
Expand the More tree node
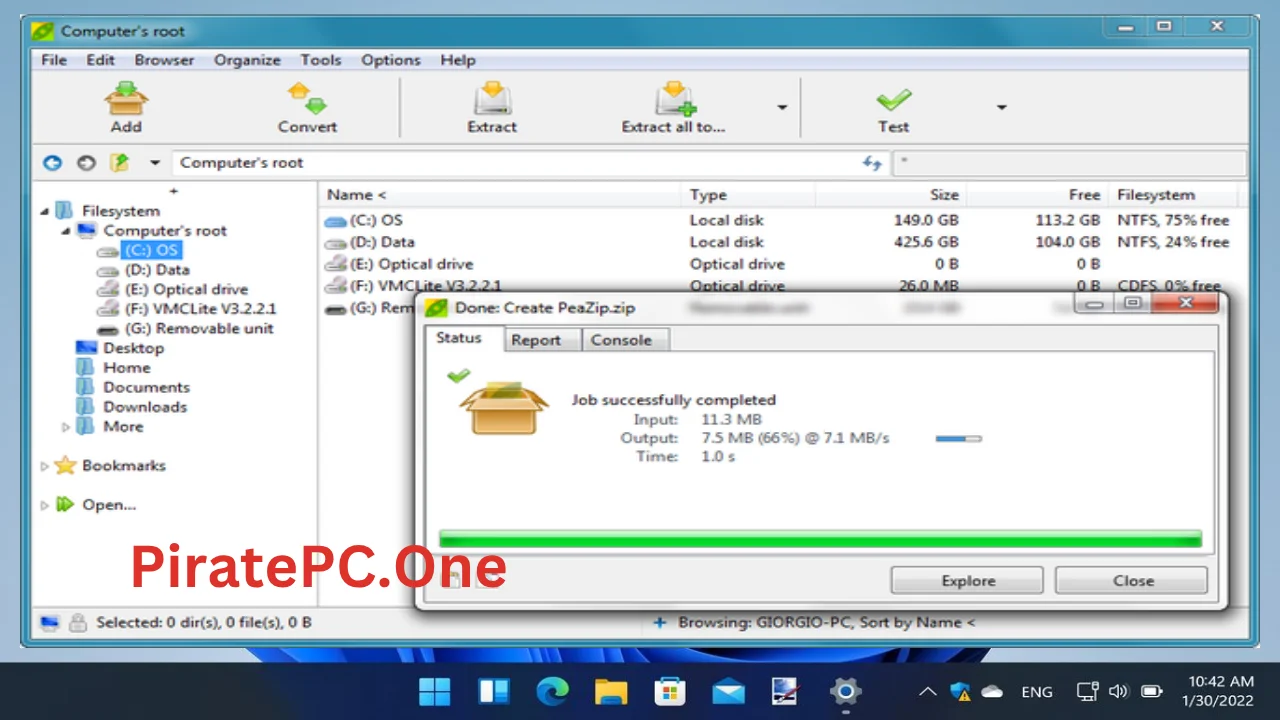coord(66,427)
